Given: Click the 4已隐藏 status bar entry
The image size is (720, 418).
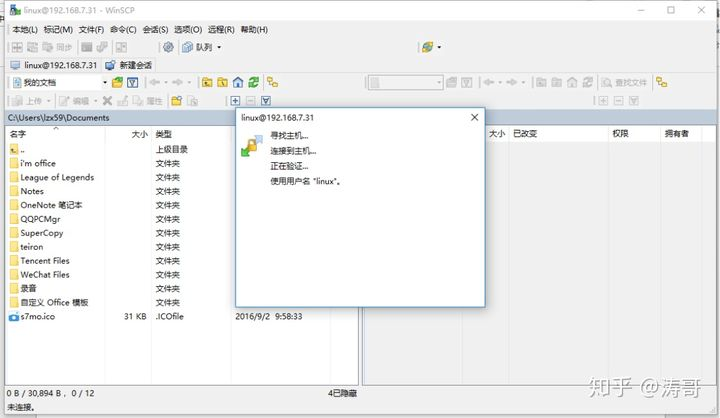Looking at the screenshot, I should (x=342, y=393).
